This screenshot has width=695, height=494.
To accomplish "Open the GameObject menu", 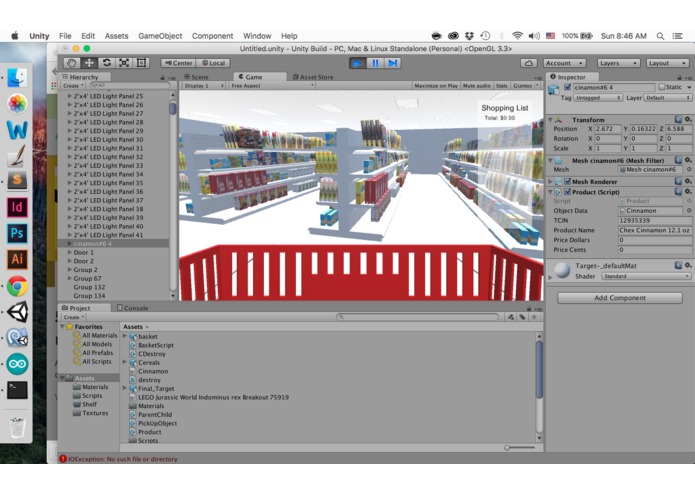I will pyautogui.click(x=160, y=36).
